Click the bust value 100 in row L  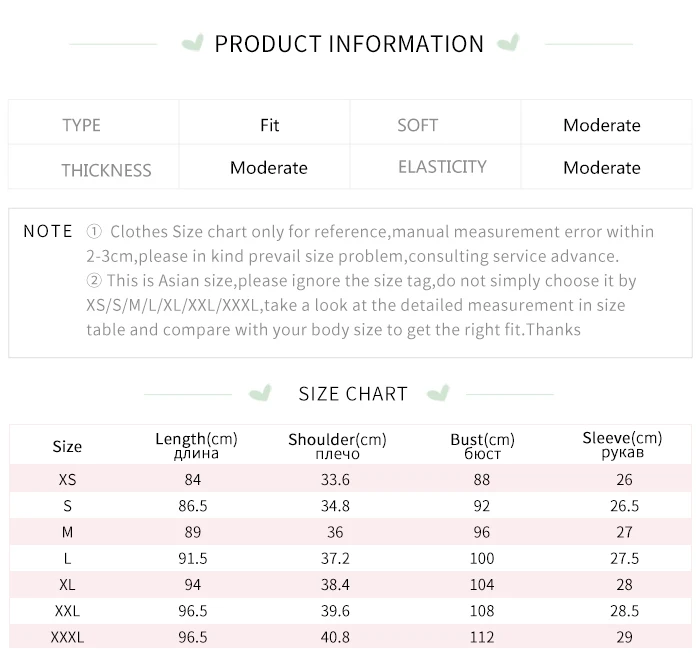point(482,558)
